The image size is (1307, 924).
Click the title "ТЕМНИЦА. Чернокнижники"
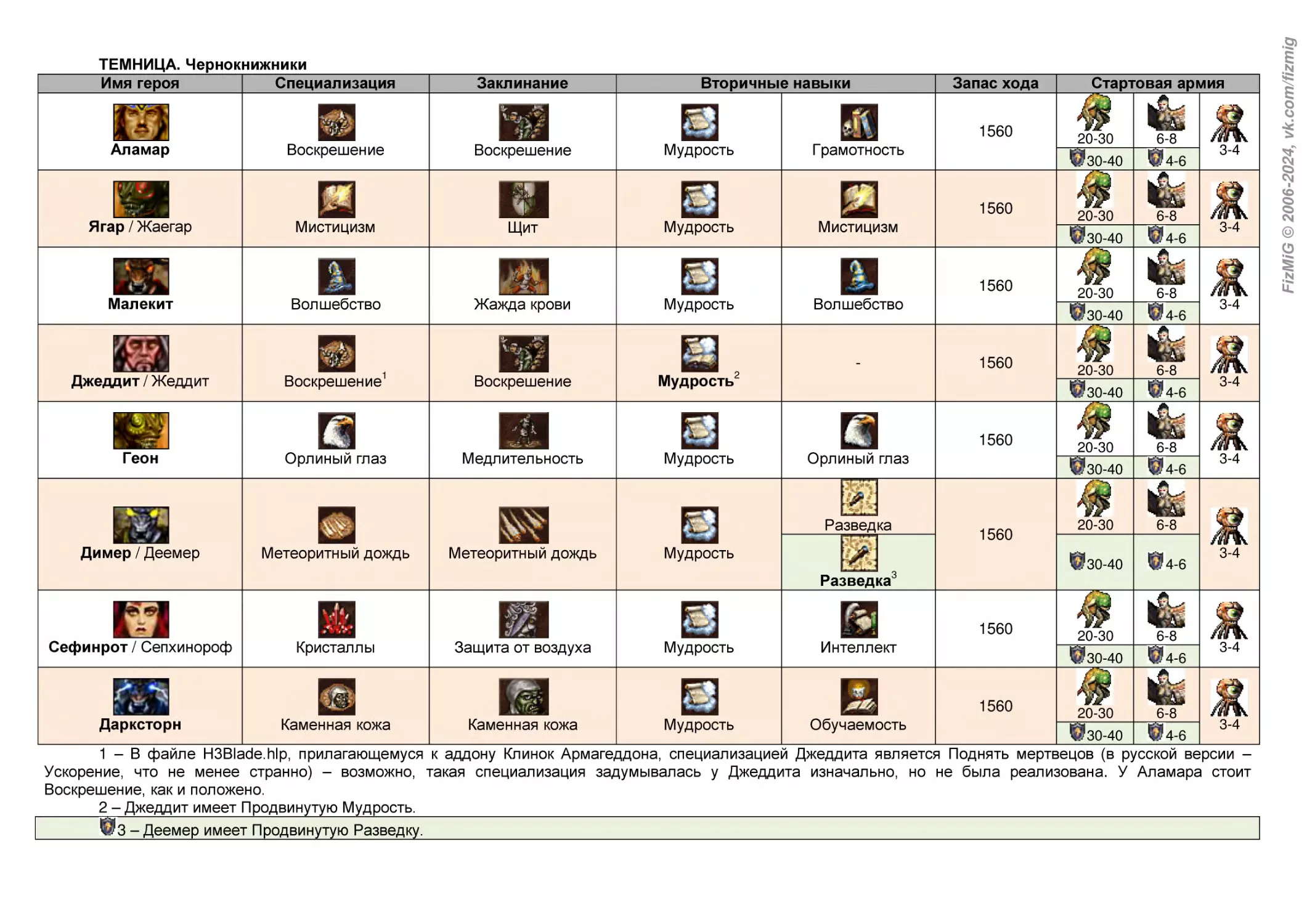[203, 65]
